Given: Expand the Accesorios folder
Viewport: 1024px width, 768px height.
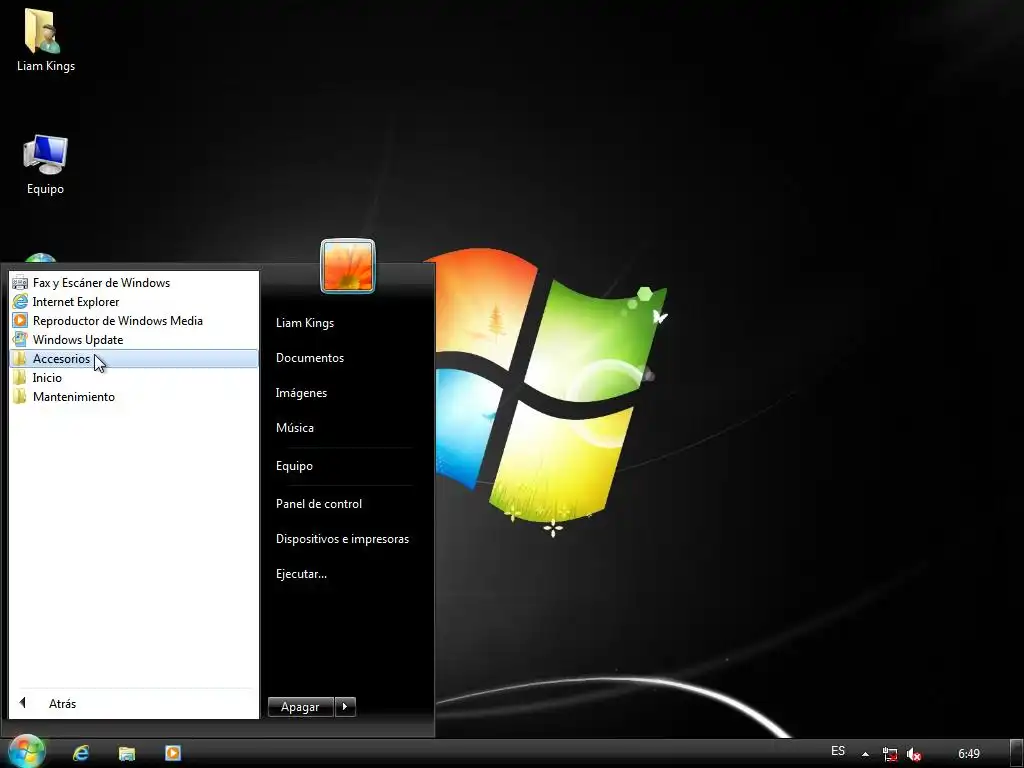Looking at the screenshot, I should tap(134, 359).
